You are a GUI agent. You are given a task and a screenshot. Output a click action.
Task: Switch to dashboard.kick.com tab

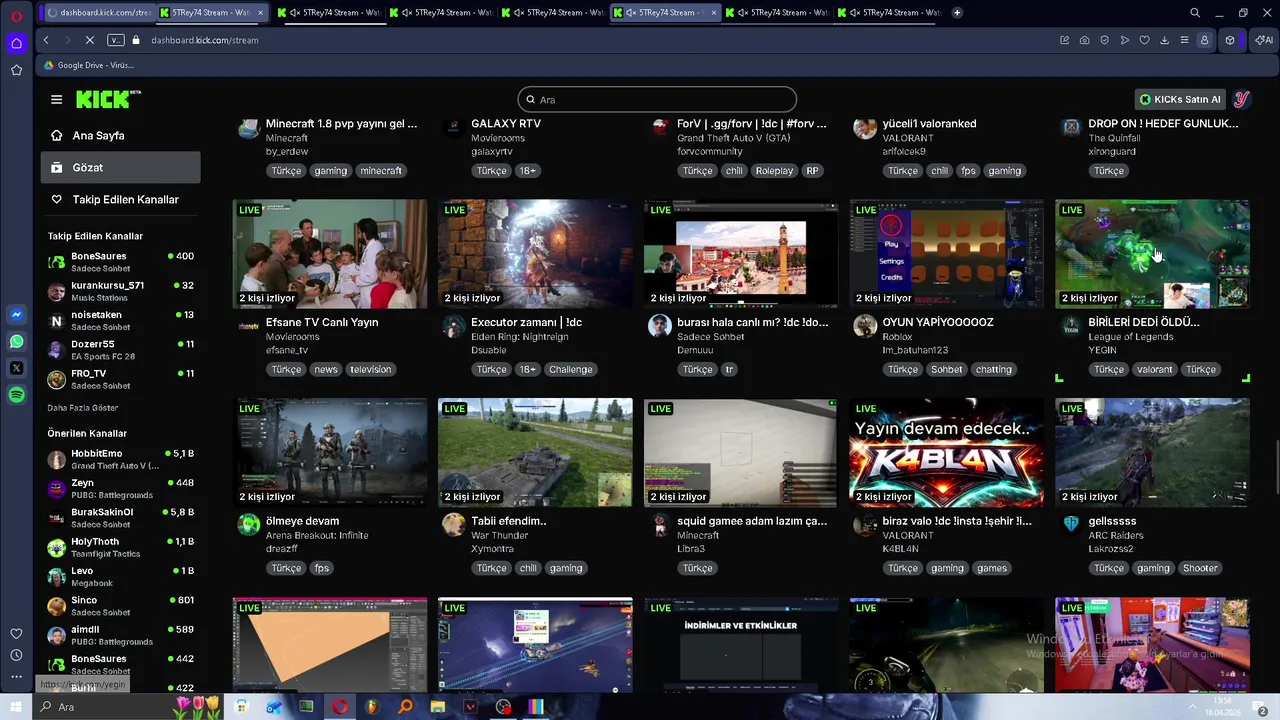(99, 13)
